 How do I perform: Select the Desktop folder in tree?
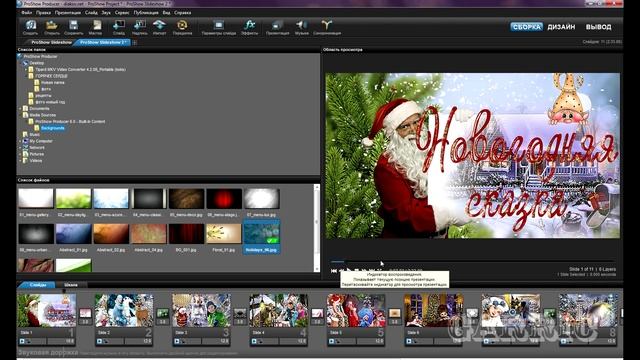click(x=36, y=63)
